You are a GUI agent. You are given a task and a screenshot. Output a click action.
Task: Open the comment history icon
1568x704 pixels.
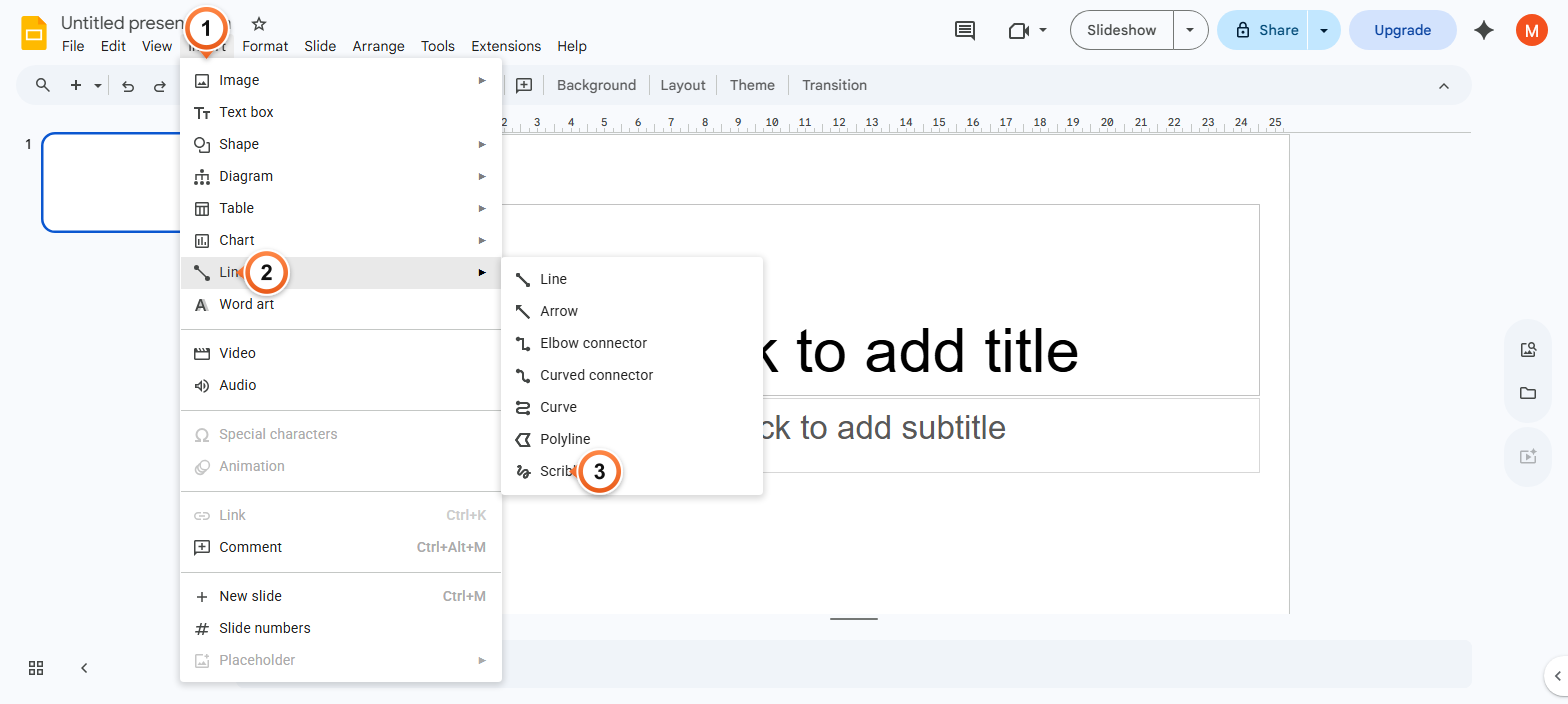pos(965,30)
